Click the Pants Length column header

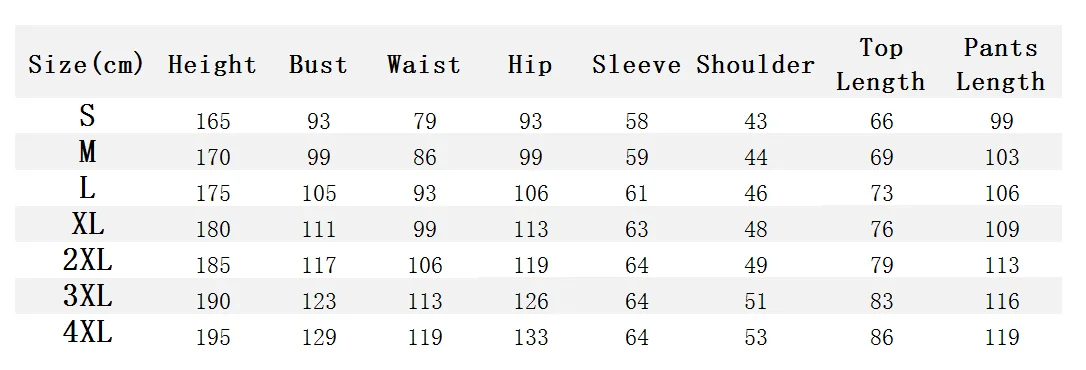[x=1001, y=64]
